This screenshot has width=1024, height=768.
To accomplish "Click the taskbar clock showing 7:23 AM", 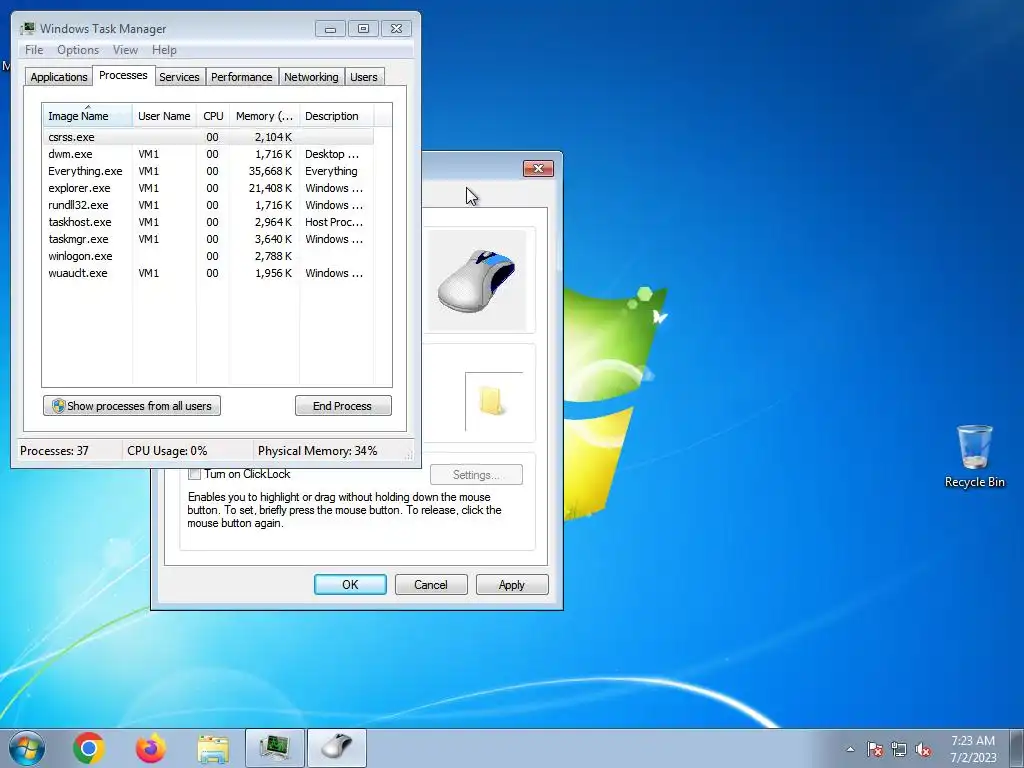I will click(973, 749).
